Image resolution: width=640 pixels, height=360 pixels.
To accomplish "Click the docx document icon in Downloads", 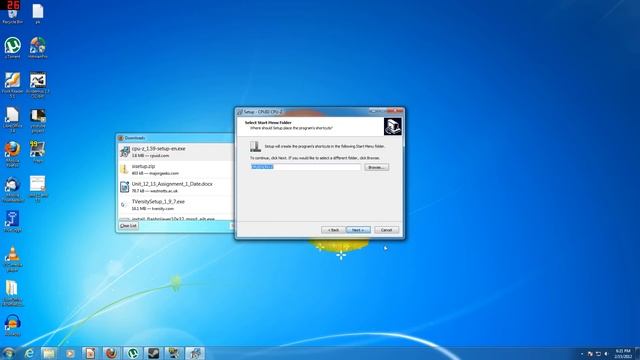I will click(124, 187).
